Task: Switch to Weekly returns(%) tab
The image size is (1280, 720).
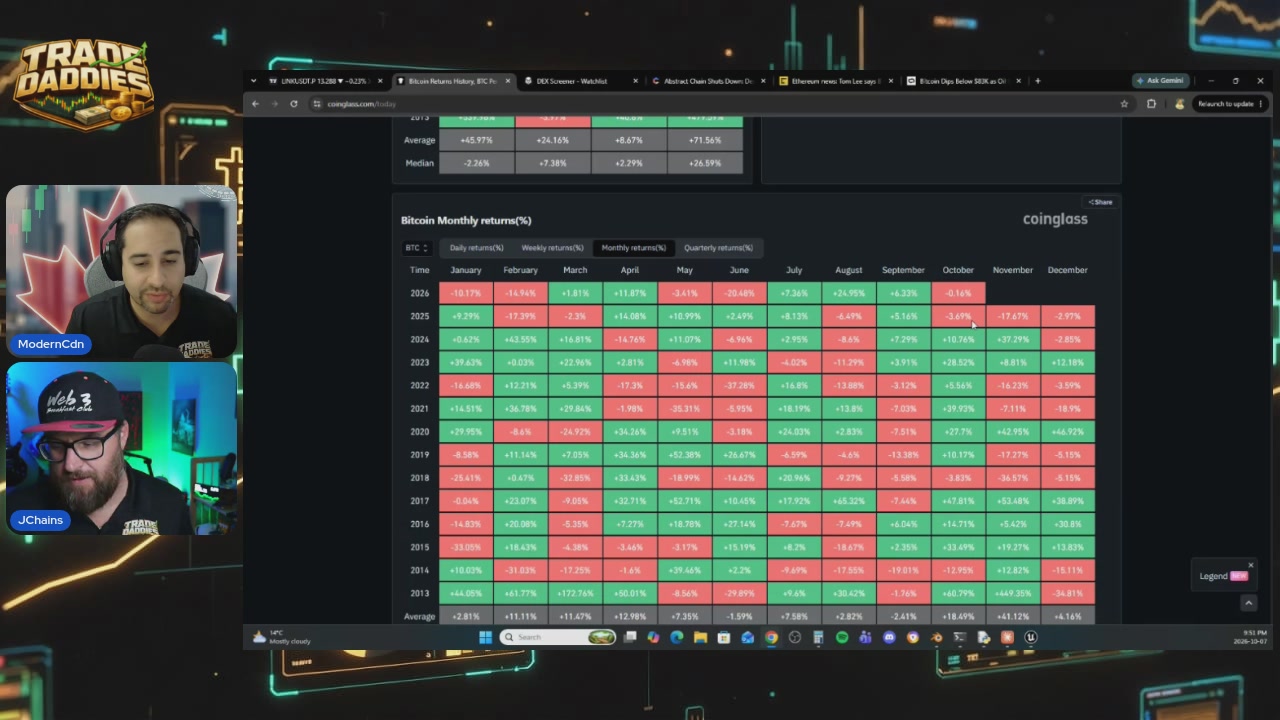Action: click(552, 248)
